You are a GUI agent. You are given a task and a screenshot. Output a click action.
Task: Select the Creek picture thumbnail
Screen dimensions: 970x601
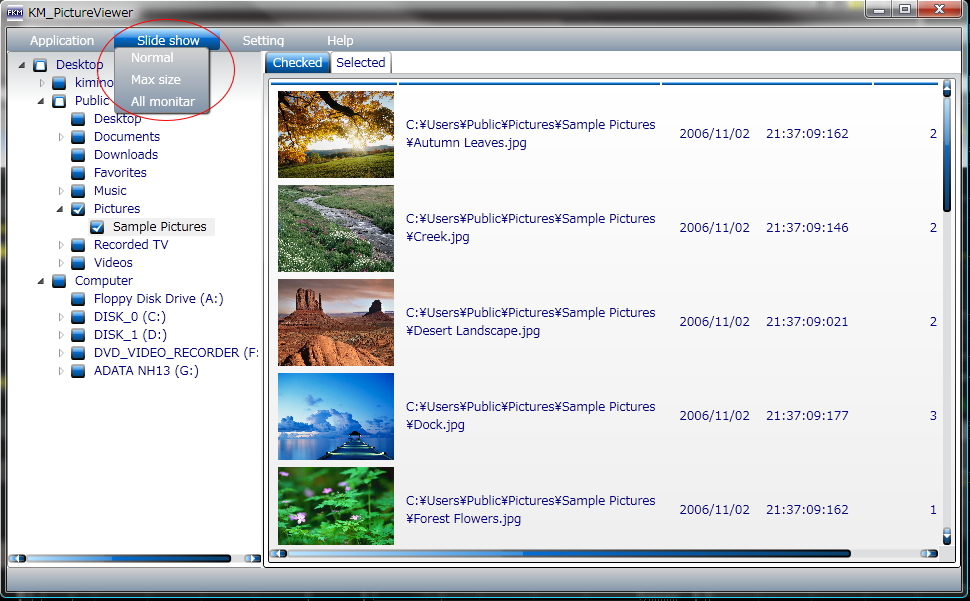click(x=336, y=228)
